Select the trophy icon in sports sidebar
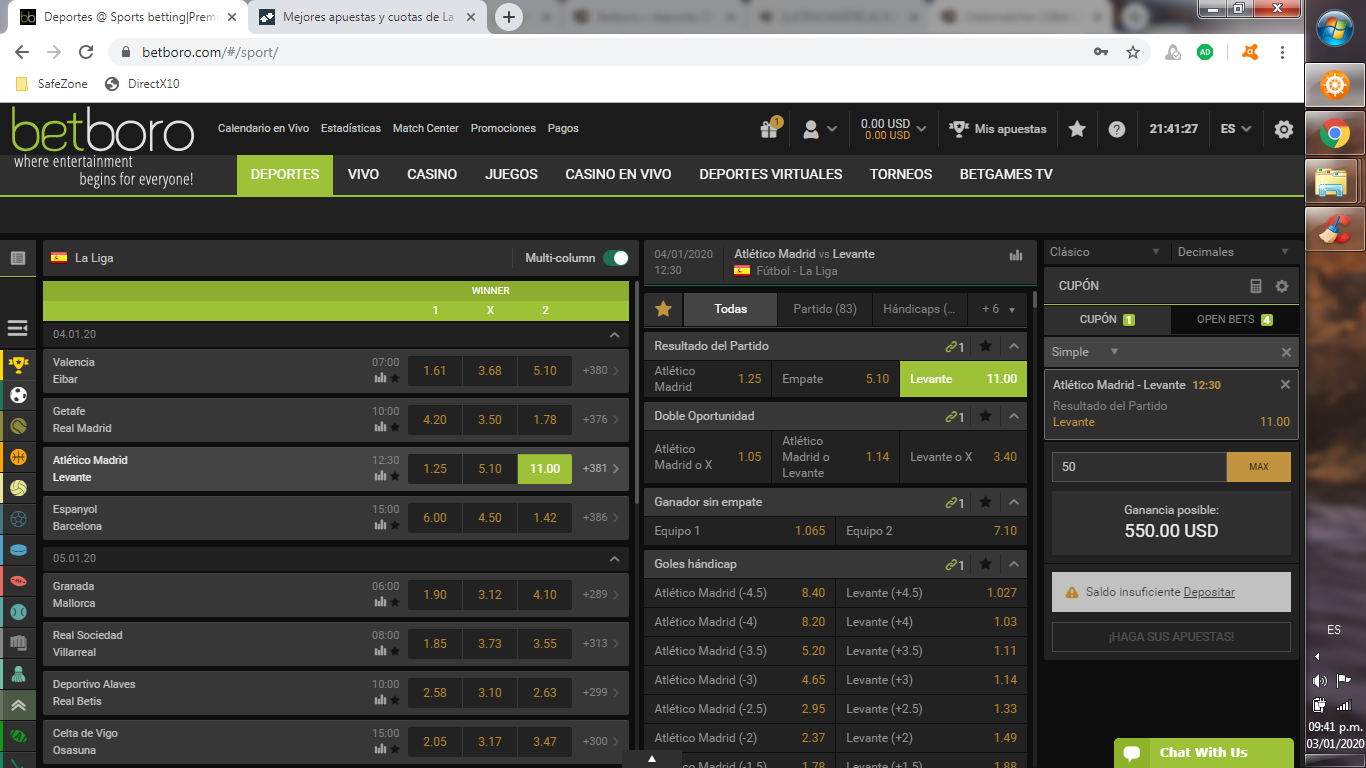 (18, 364)
